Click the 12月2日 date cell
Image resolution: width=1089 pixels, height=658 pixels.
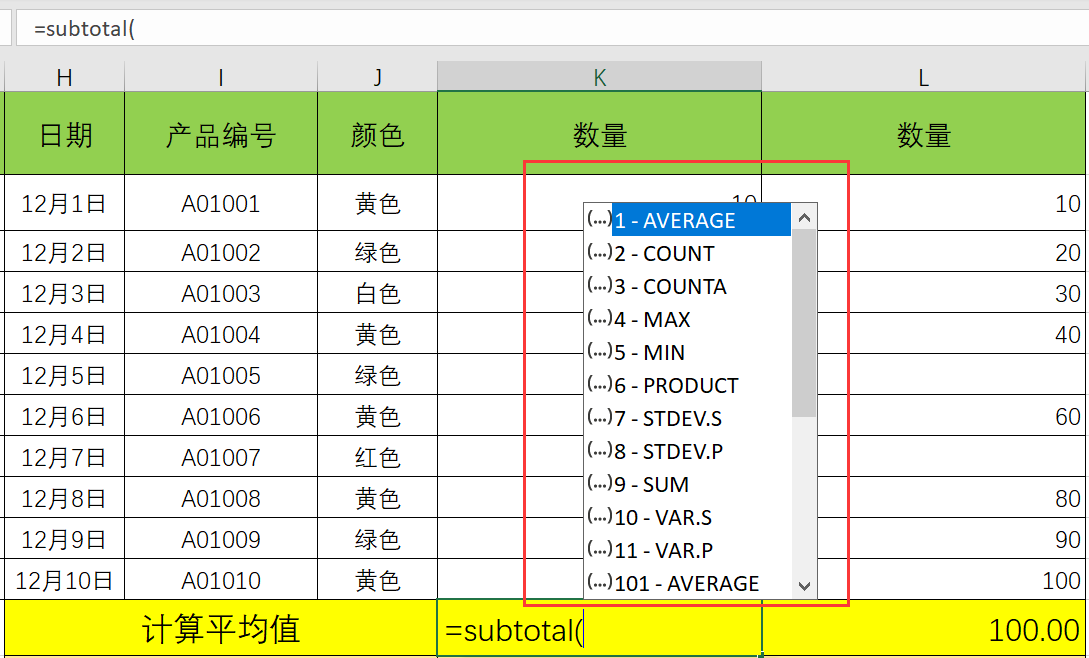click(65, 252)
